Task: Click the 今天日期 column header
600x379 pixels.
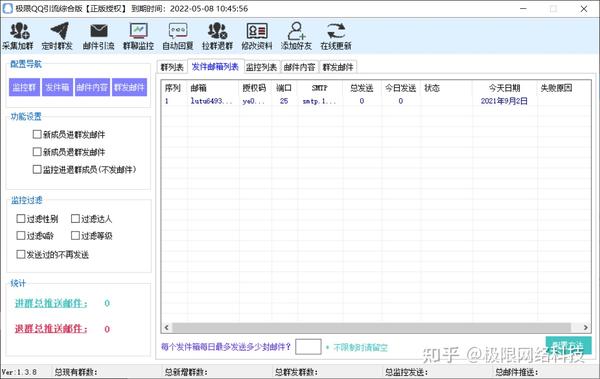Action: tap(504, 88)
